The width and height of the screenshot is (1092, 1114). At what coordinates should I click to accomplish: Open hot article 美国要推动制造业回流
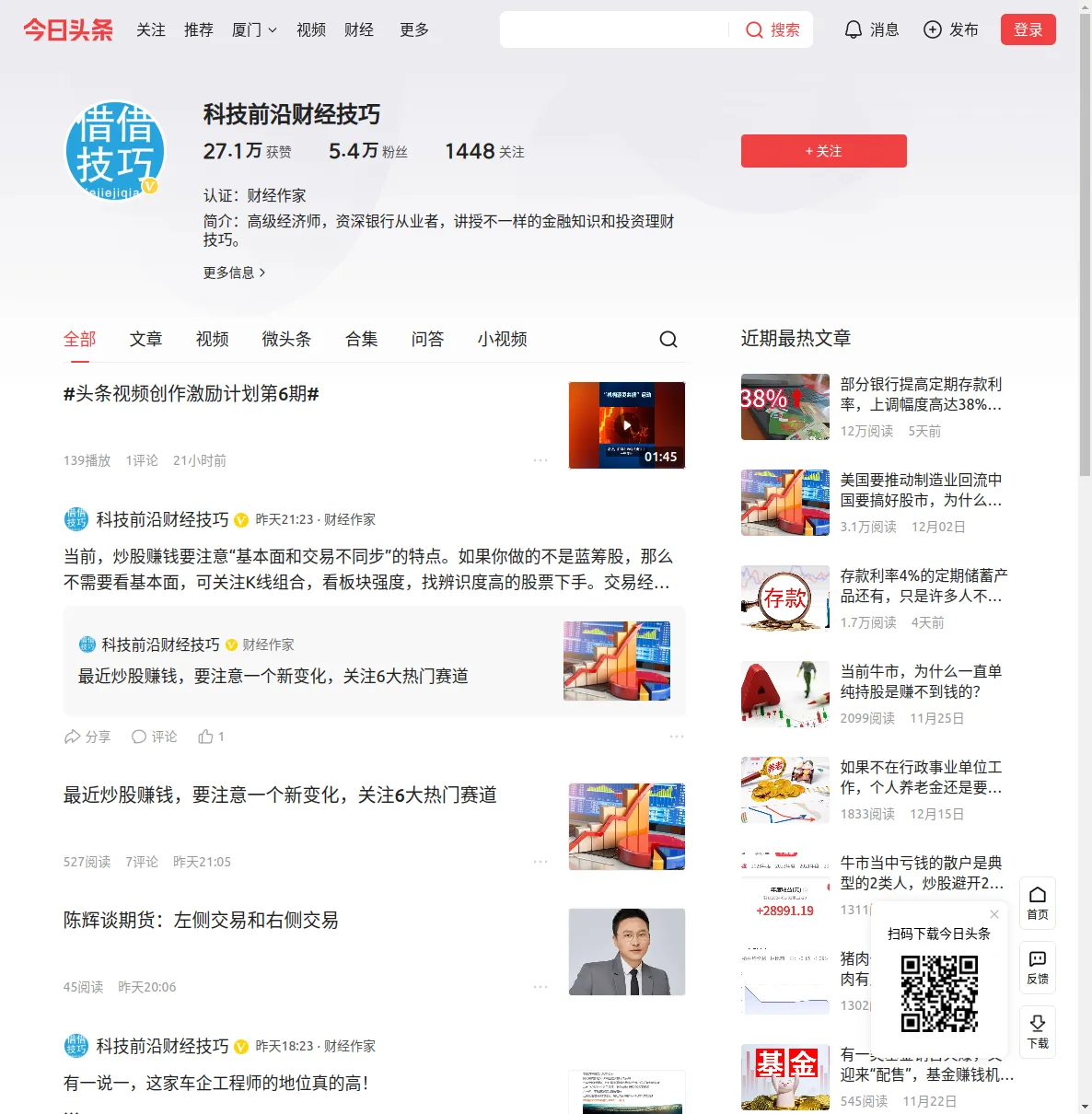pyautogui.click(x=922, y=490)
